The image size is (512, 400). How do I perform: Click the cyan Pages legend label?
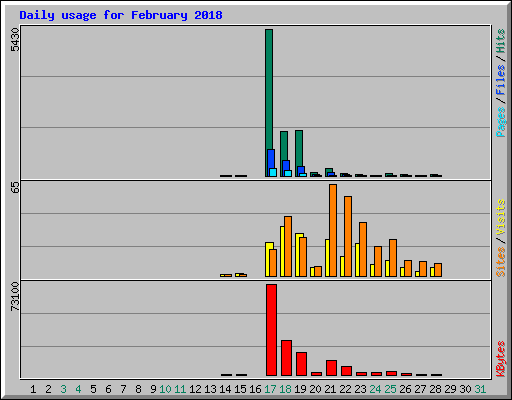coord(500,122)
